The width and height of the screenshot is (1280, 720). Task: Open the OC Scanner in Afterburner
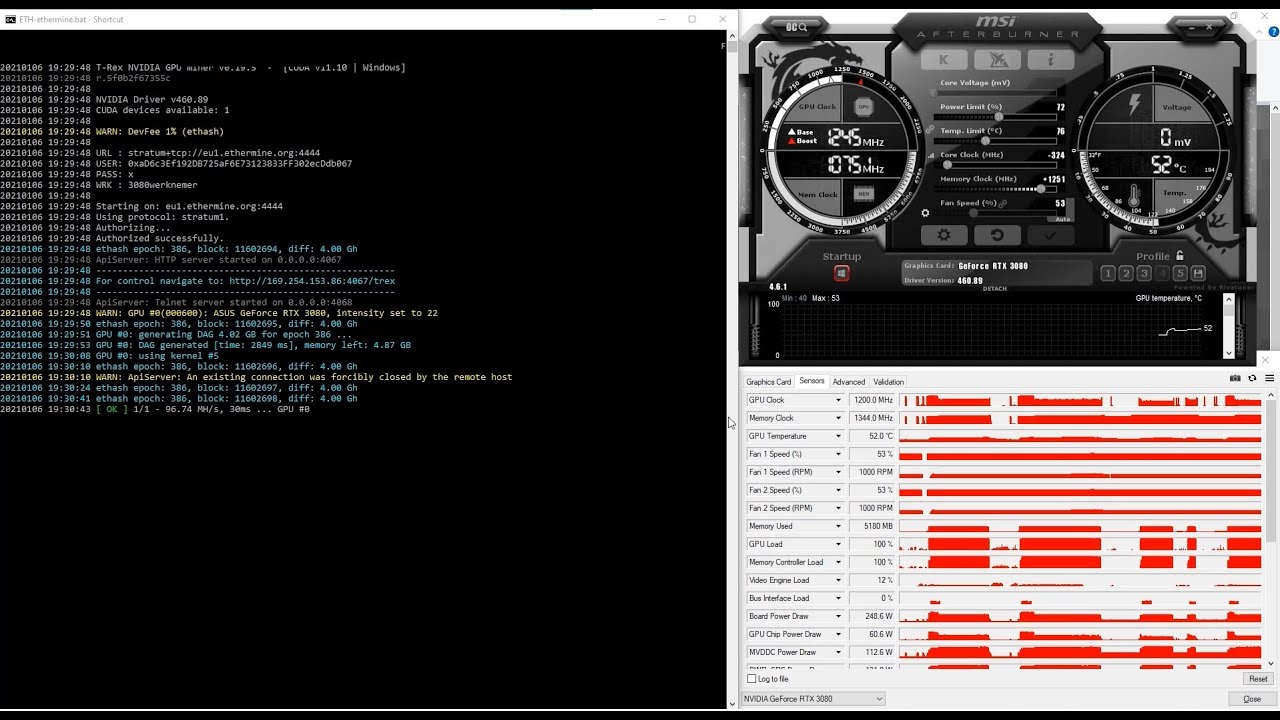pyautogui.click(x=796, y=27)
